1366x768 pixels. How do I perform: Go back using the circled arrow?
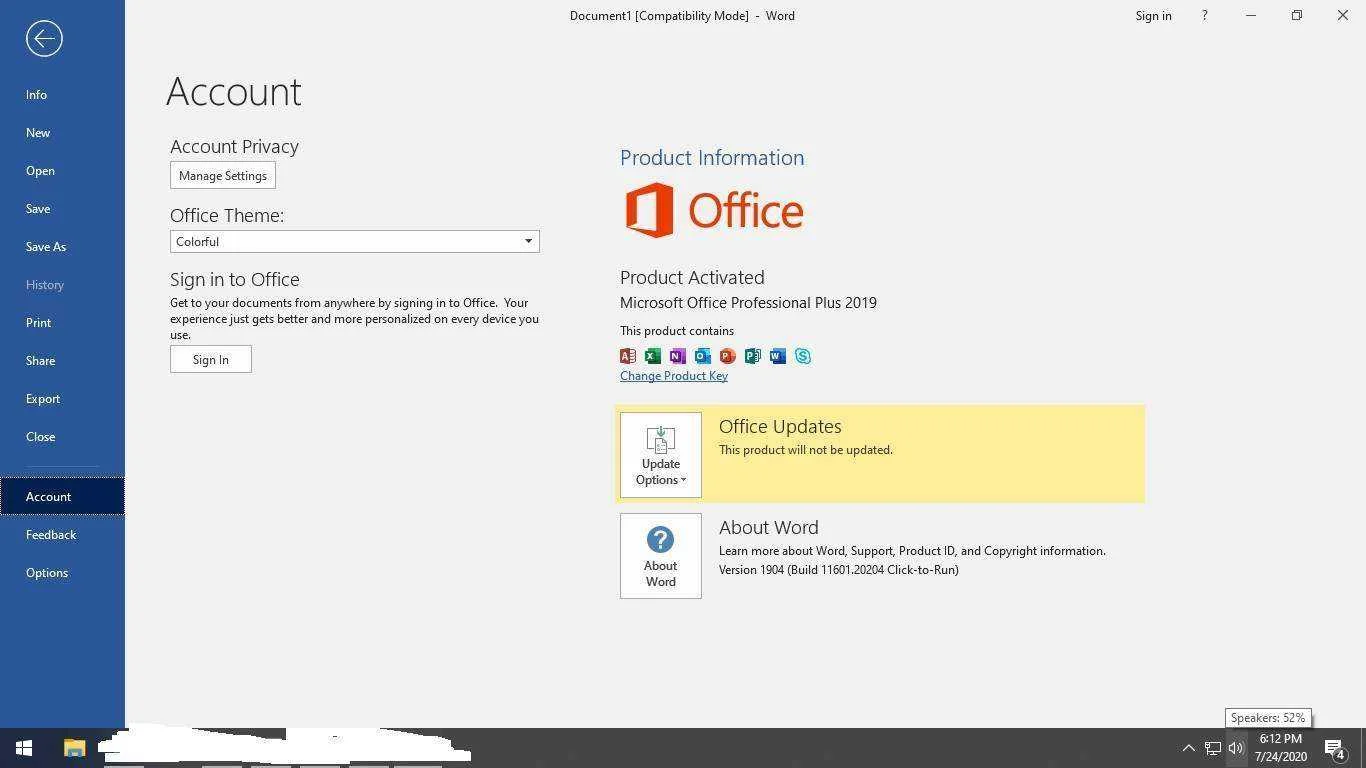click(x=44, y=39)
